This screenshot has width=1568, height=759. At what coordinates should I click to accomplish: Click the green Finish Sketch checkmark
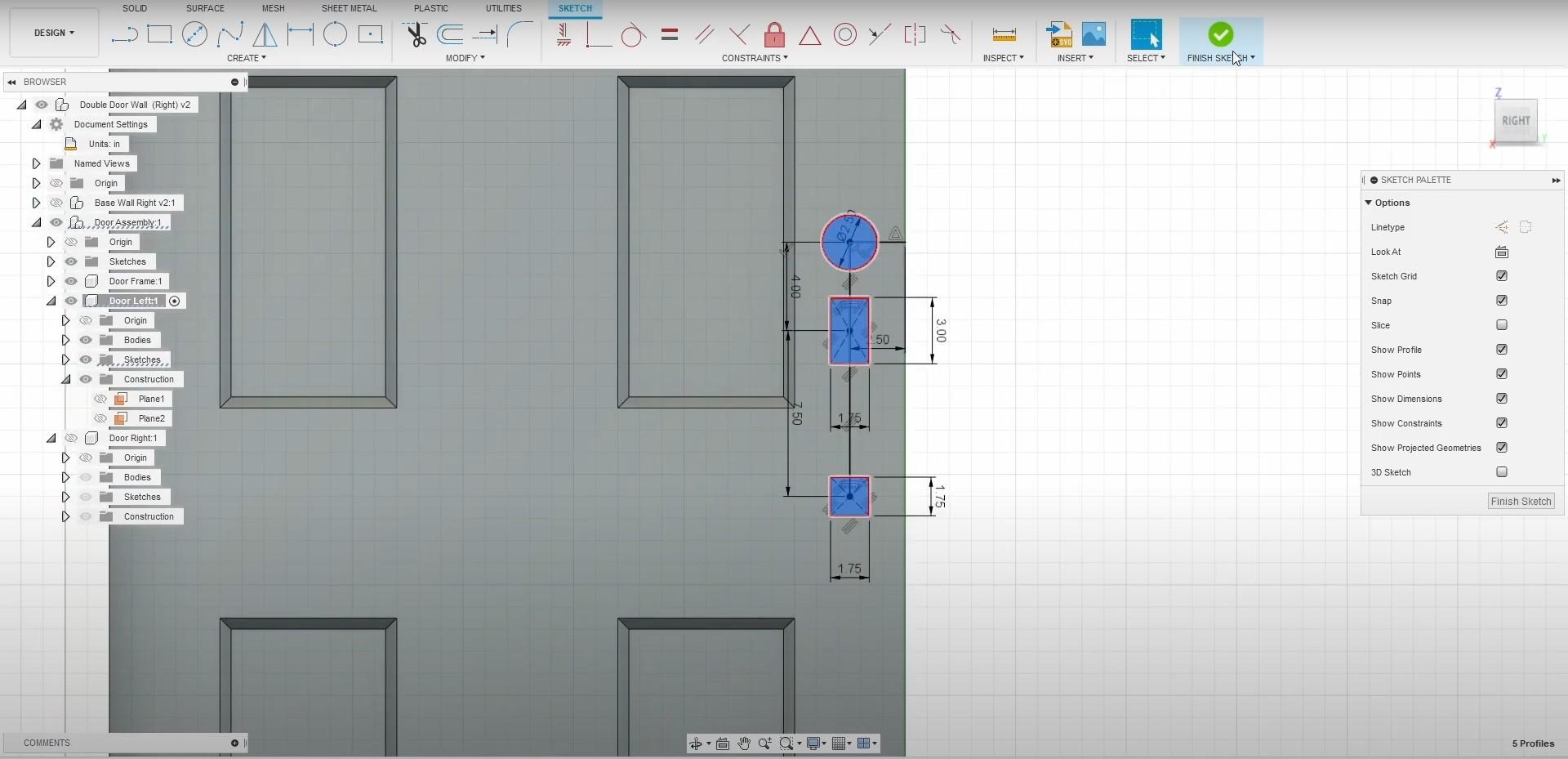point(1221,34)
